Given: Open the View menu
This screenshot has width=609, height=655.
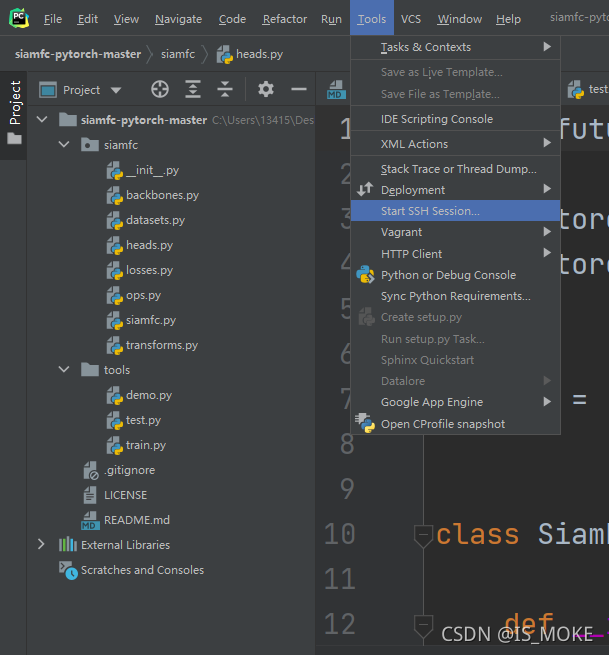Looking at the screenshot, I should click(x=126, y=19).
